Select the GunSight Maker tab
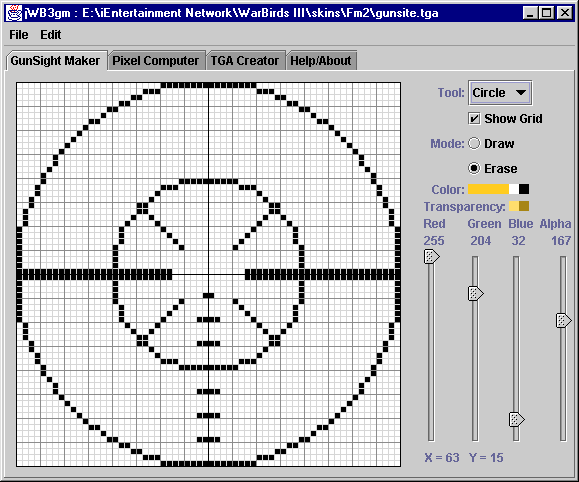This screenshot has width=579, height=482. 55,61
